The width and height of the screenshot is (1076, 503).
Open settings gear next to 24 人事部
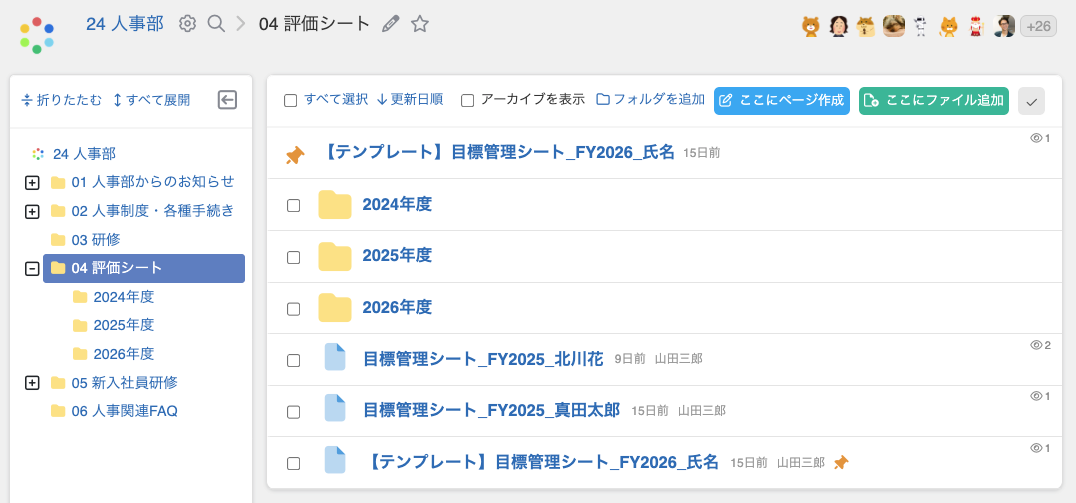click(187, 24)
